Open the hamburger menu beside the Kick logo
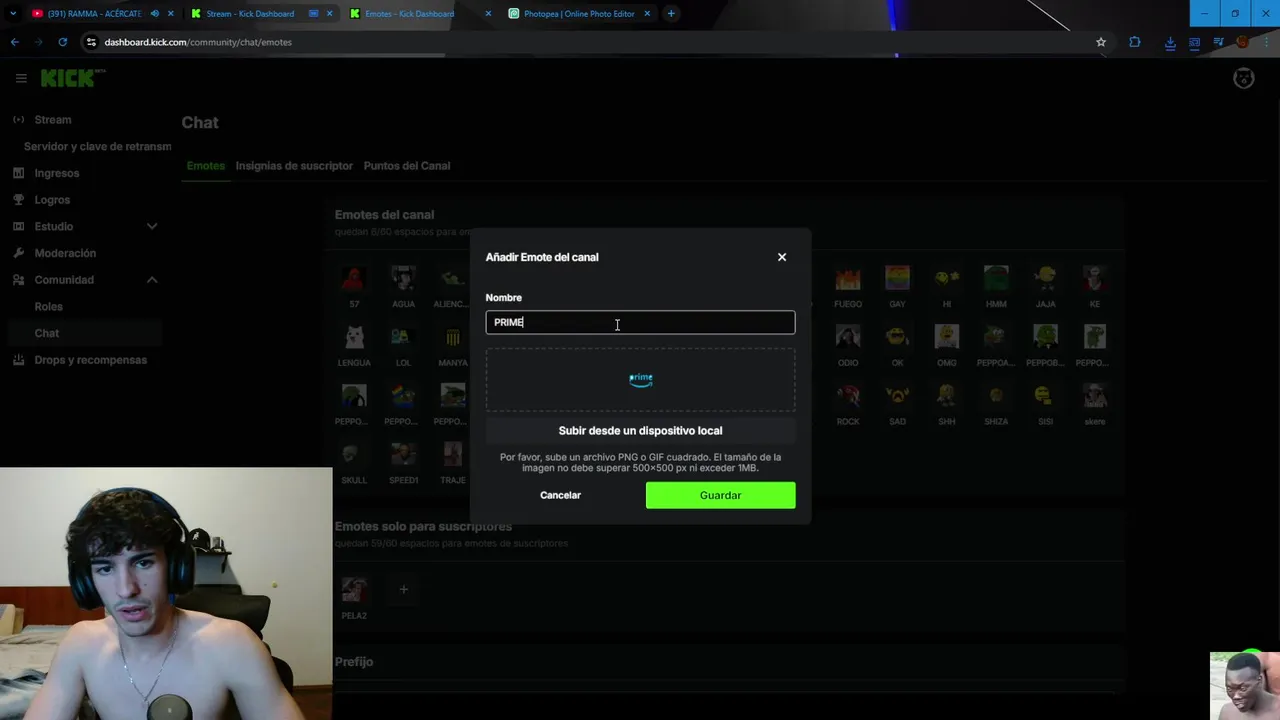Image resolution: width=1280 pixels, height=720 pixels. pos(21,78)
